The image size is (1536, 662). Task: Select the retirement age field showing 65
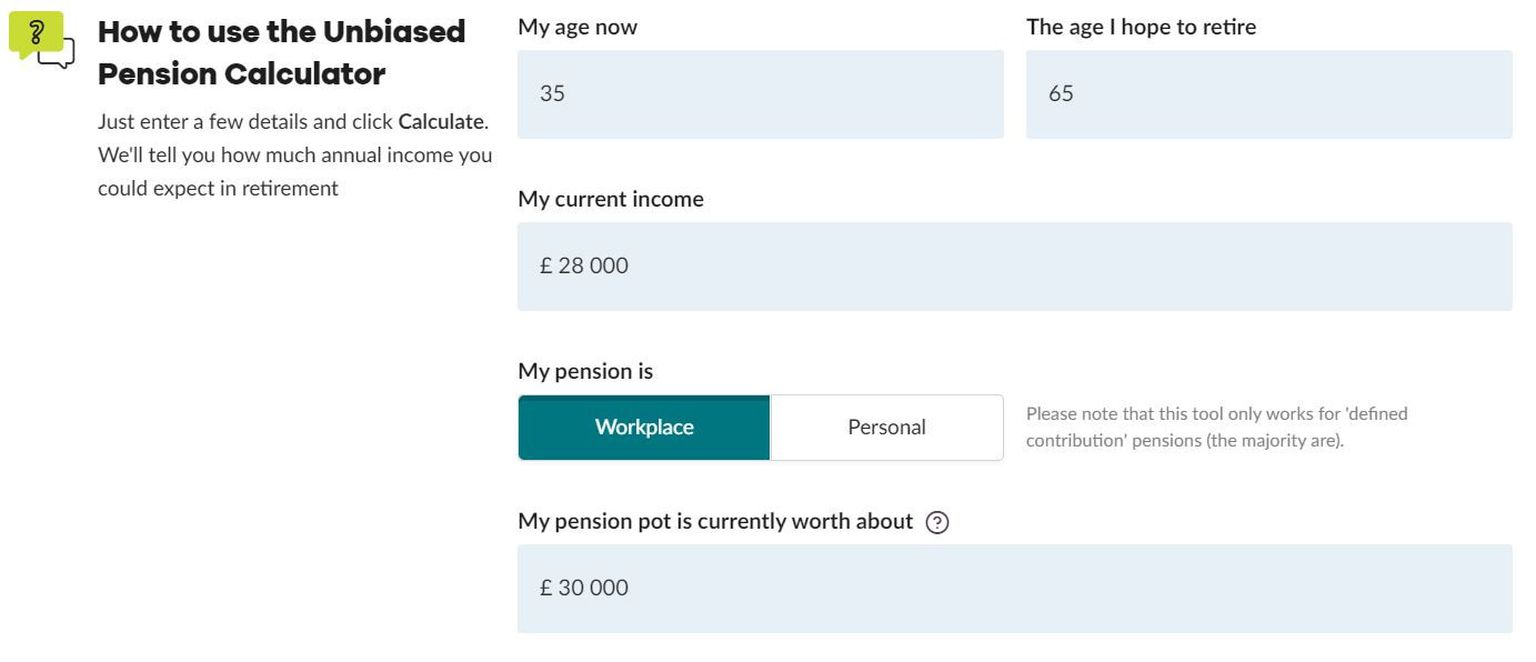1268,93
